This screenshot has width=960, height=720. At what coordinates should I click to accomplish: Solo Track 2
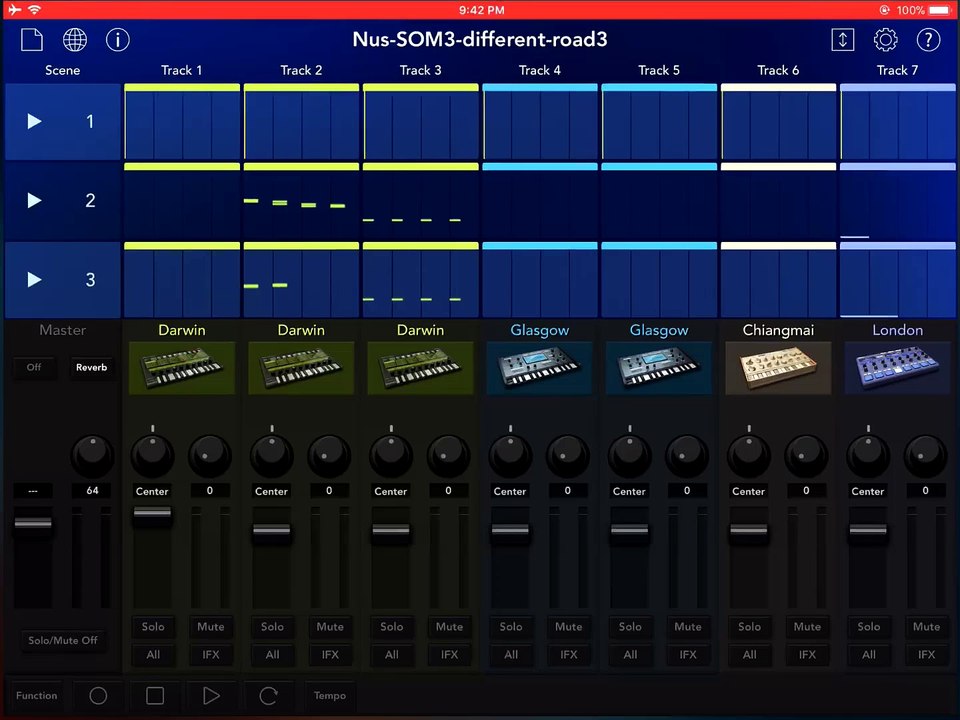272,626
